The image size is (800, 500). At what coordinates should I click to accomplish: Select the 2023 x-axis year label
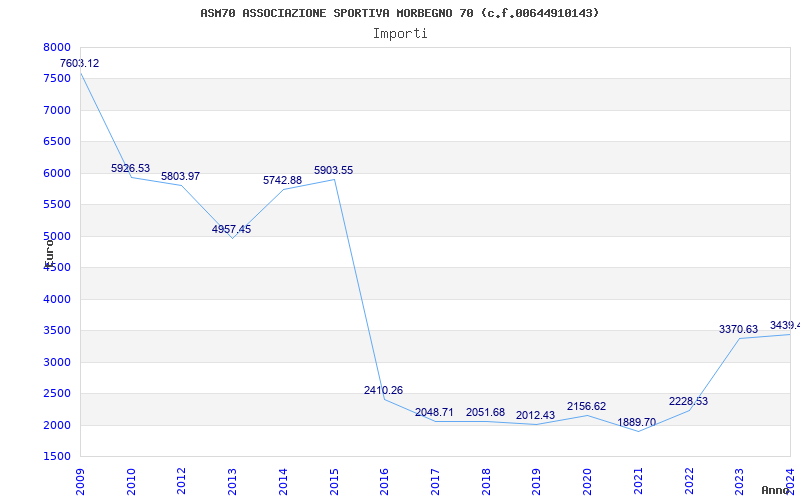pyautogui.click(x=739, y=482)
